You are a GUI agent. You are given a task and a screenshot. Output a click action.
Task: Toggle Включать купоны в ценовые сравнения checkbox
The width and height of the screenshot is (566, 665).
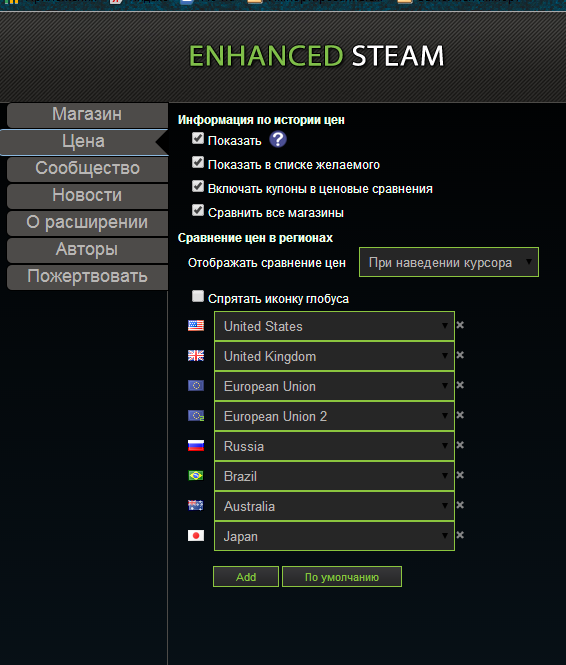click(198, 186)
